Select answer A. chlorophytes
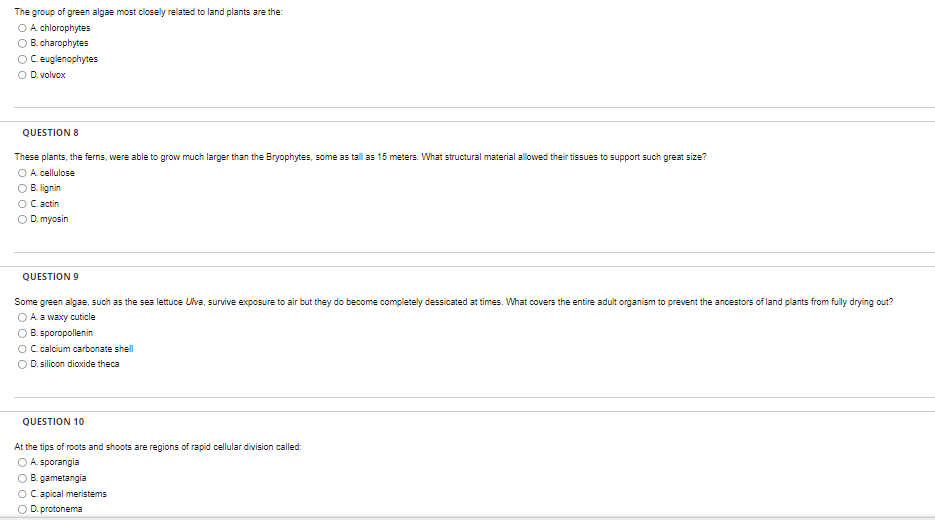 coord(22,28)
